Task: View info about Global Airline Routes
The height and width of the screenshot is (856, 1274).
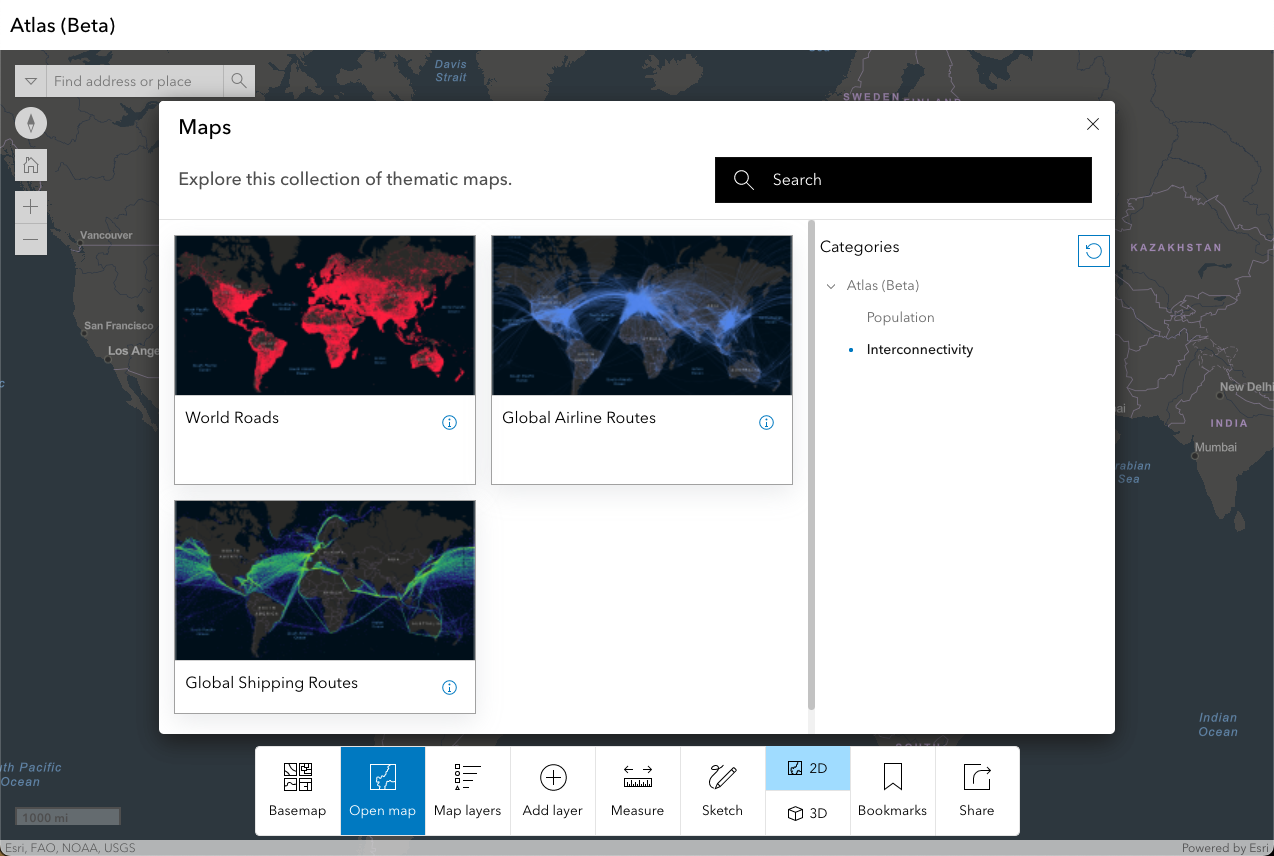Action: 766,422
